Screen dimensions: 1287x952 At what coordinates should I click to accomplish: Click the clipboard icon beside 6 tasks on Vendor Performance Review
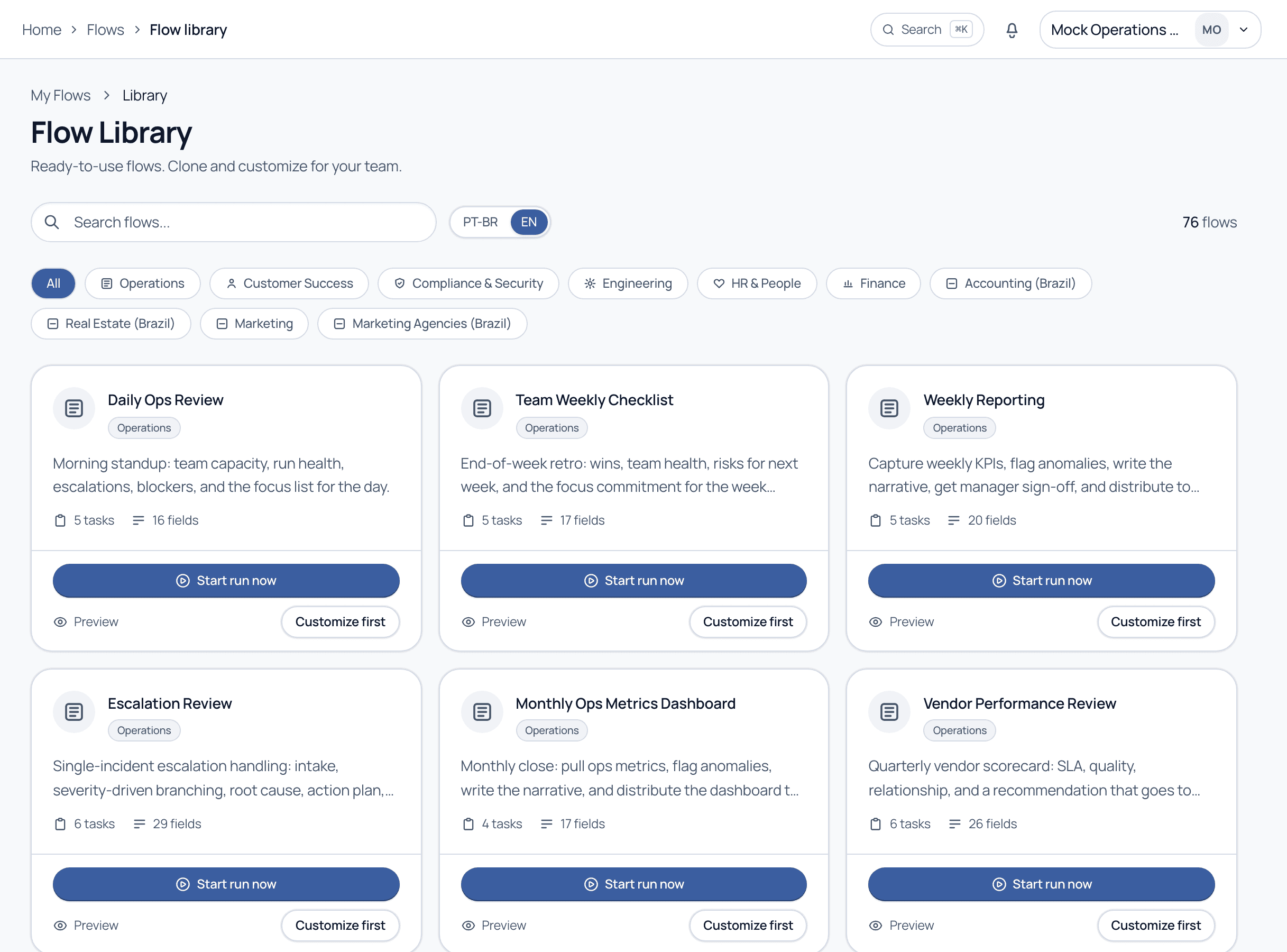point(875,824)
